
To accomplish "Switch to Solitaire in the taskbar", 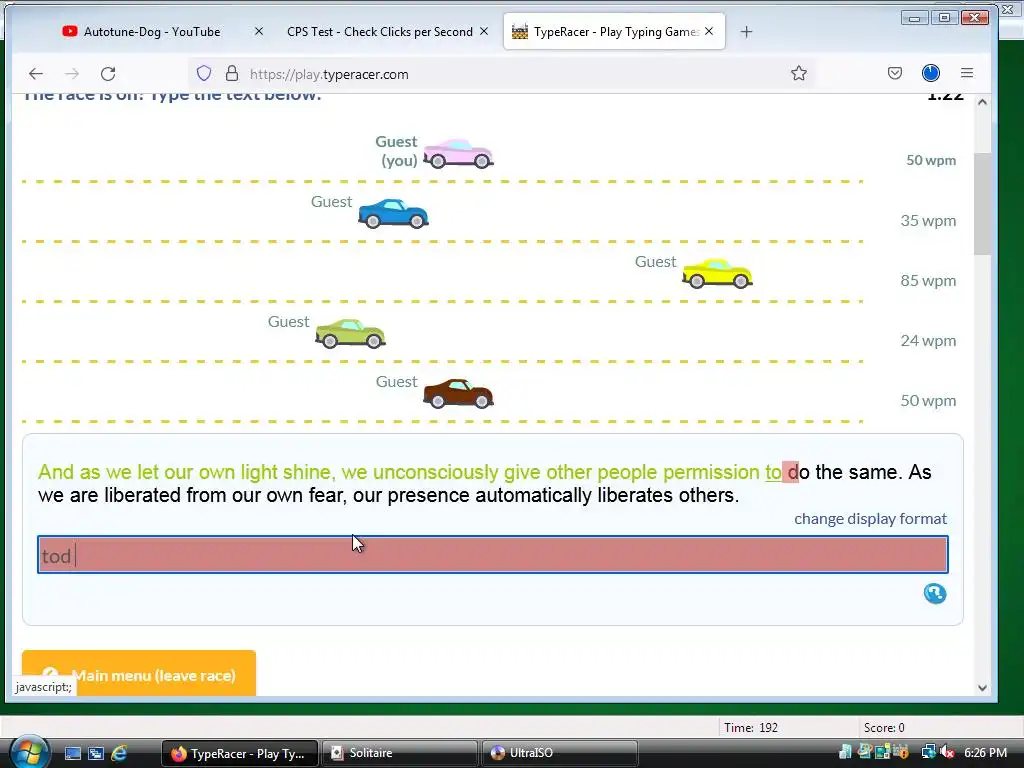I will [399, 754].
